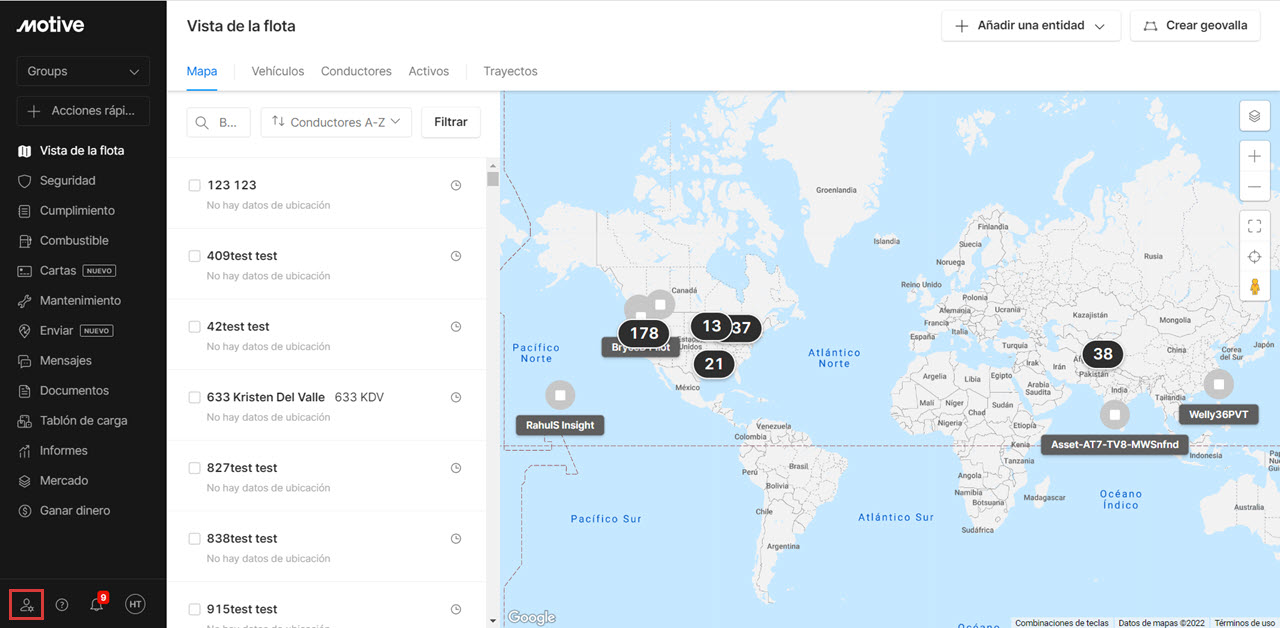Open the notifications bell icon

(x=97, y=604)
